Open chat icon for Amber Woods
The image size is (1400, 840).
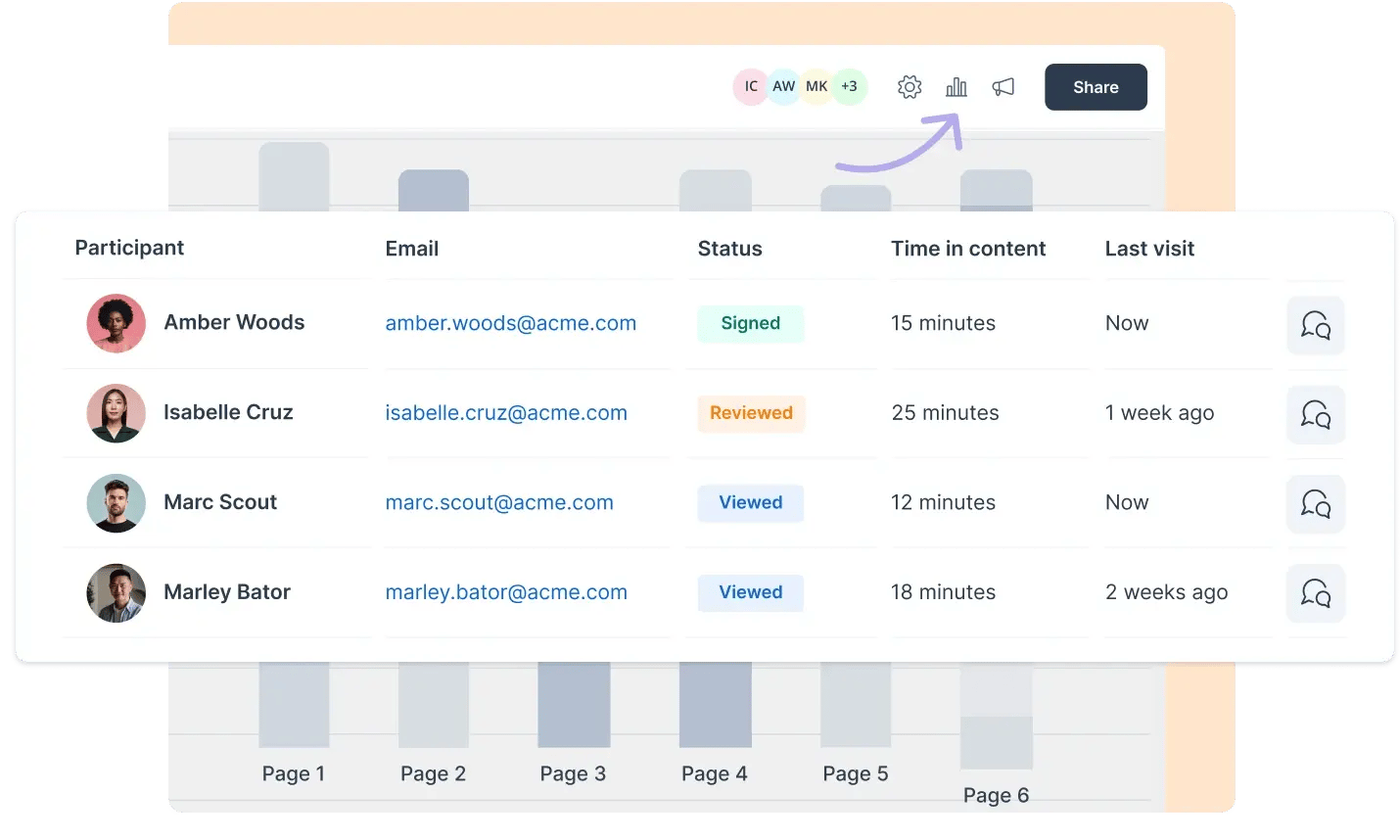(1316, 325)
